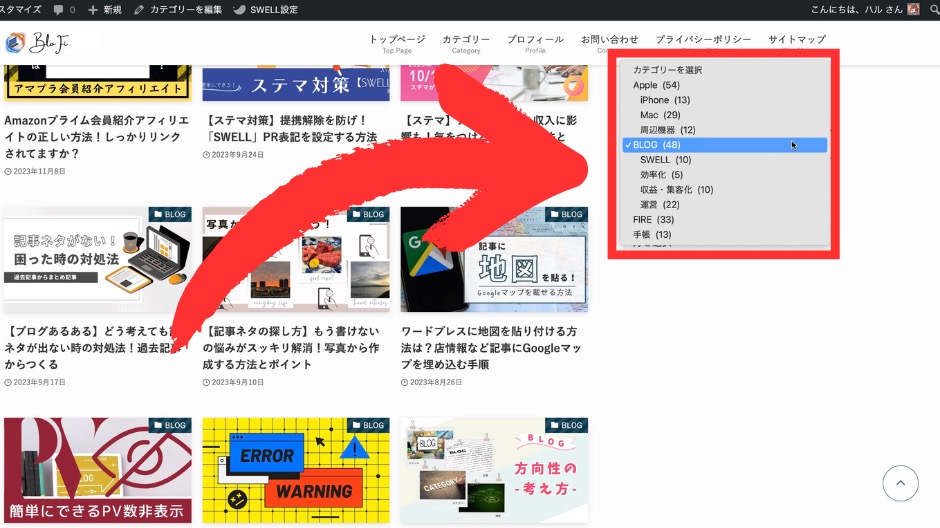This screenshot has height=528, width=940.
Task: Click the 地図を貼る Googleマップ thumbnail
Action: [x=494, y=260]
